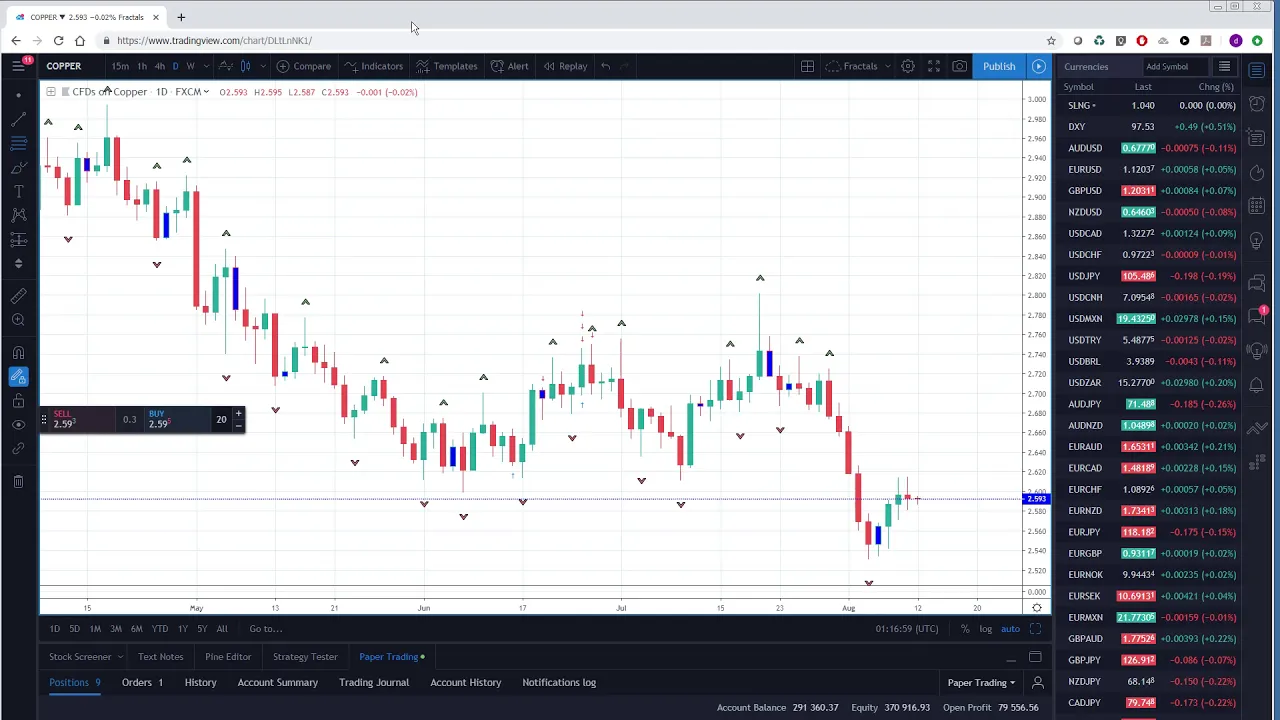Viewport: 1280px width, 720px height.
Task: Select the measure ruler tool
Action: [x=19, y=296]
